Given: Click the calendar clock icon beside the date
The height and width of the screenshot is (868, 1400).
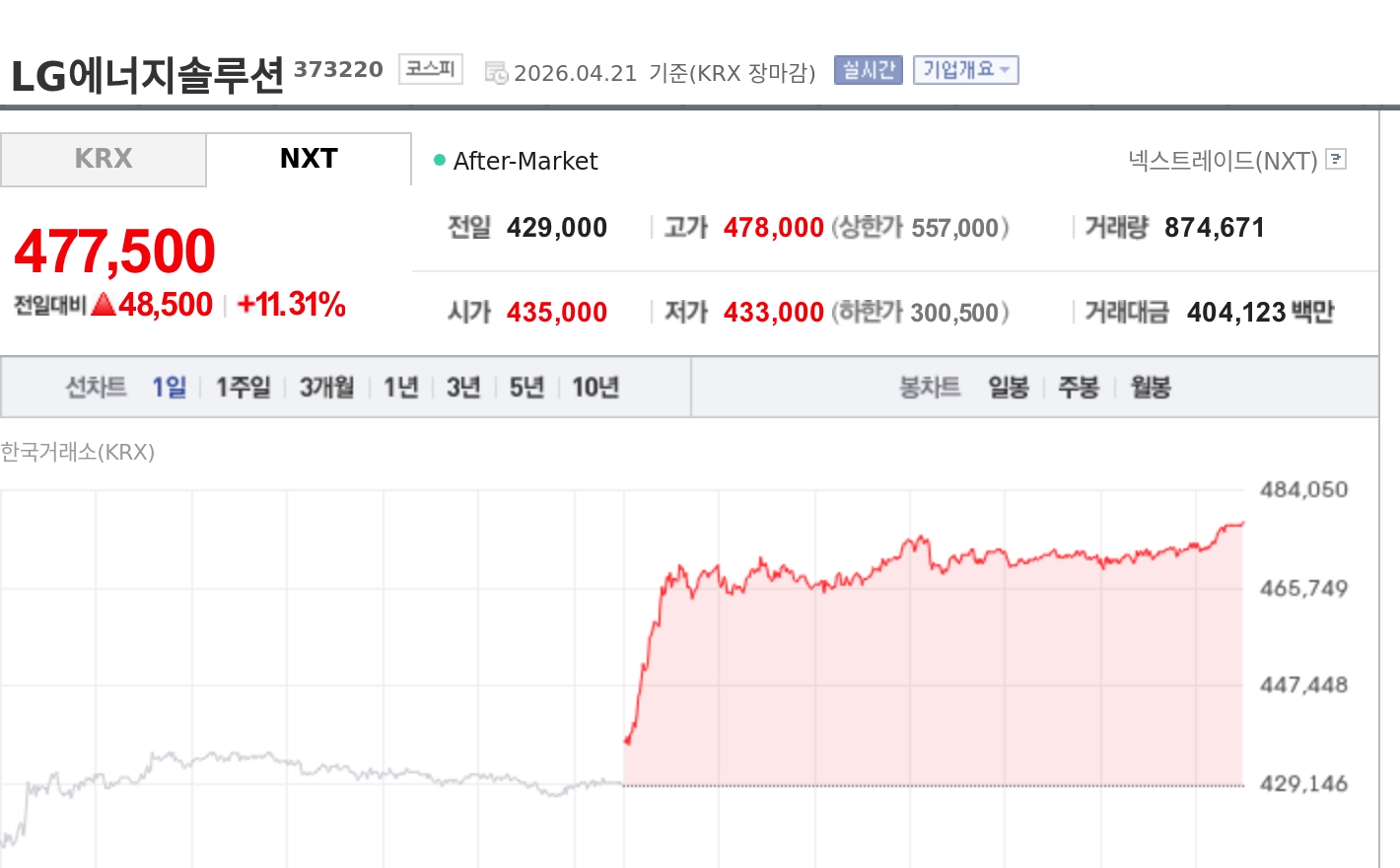Looking at the screenshot, I should pos(496,73).
